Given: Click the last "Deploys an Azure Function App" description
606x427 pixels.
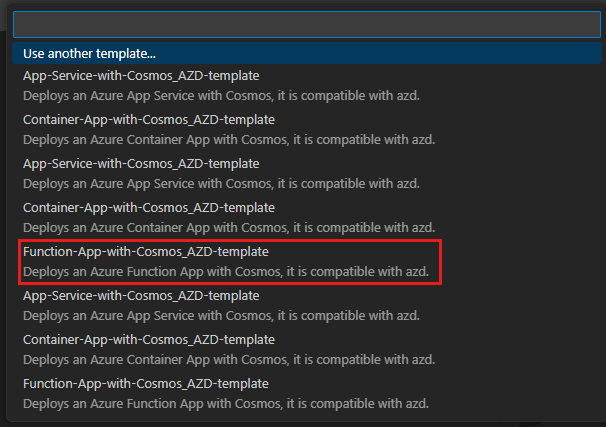Looking at the screenshot, I should click(225, 404).
